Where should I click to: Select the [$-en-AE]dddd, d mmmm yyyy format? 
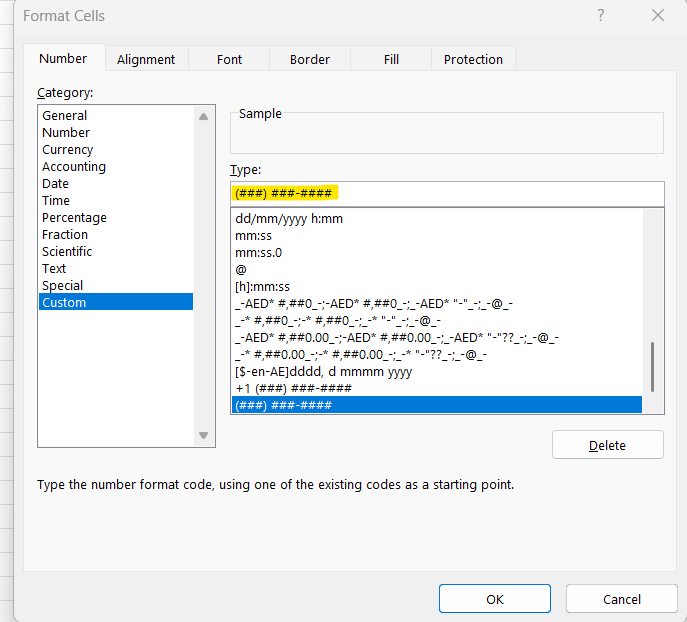click(436, 371)
